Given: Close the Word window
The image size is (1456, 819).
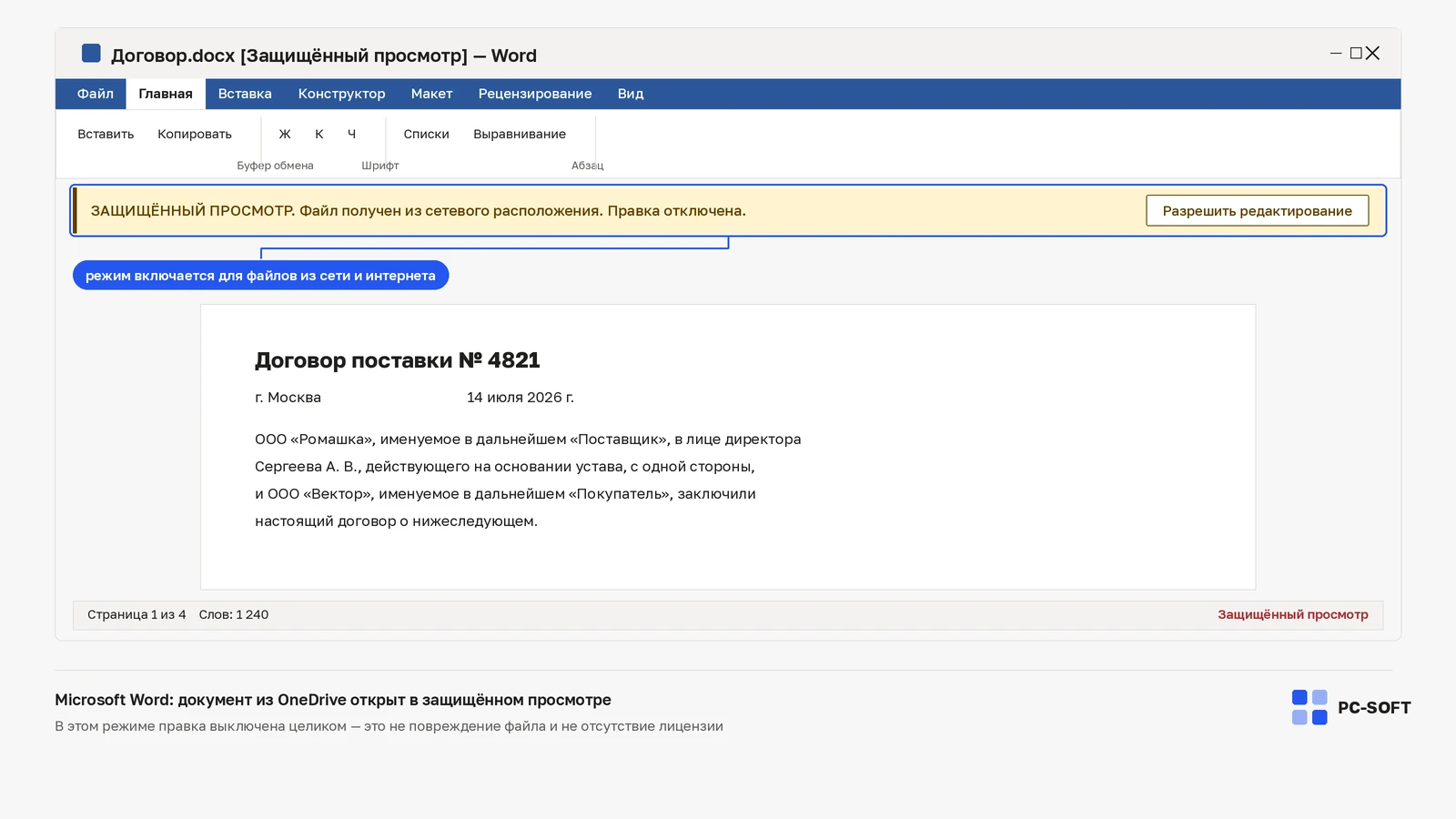Looking at the screenshot, I should pyautogui.click(x=1373, y=54).
